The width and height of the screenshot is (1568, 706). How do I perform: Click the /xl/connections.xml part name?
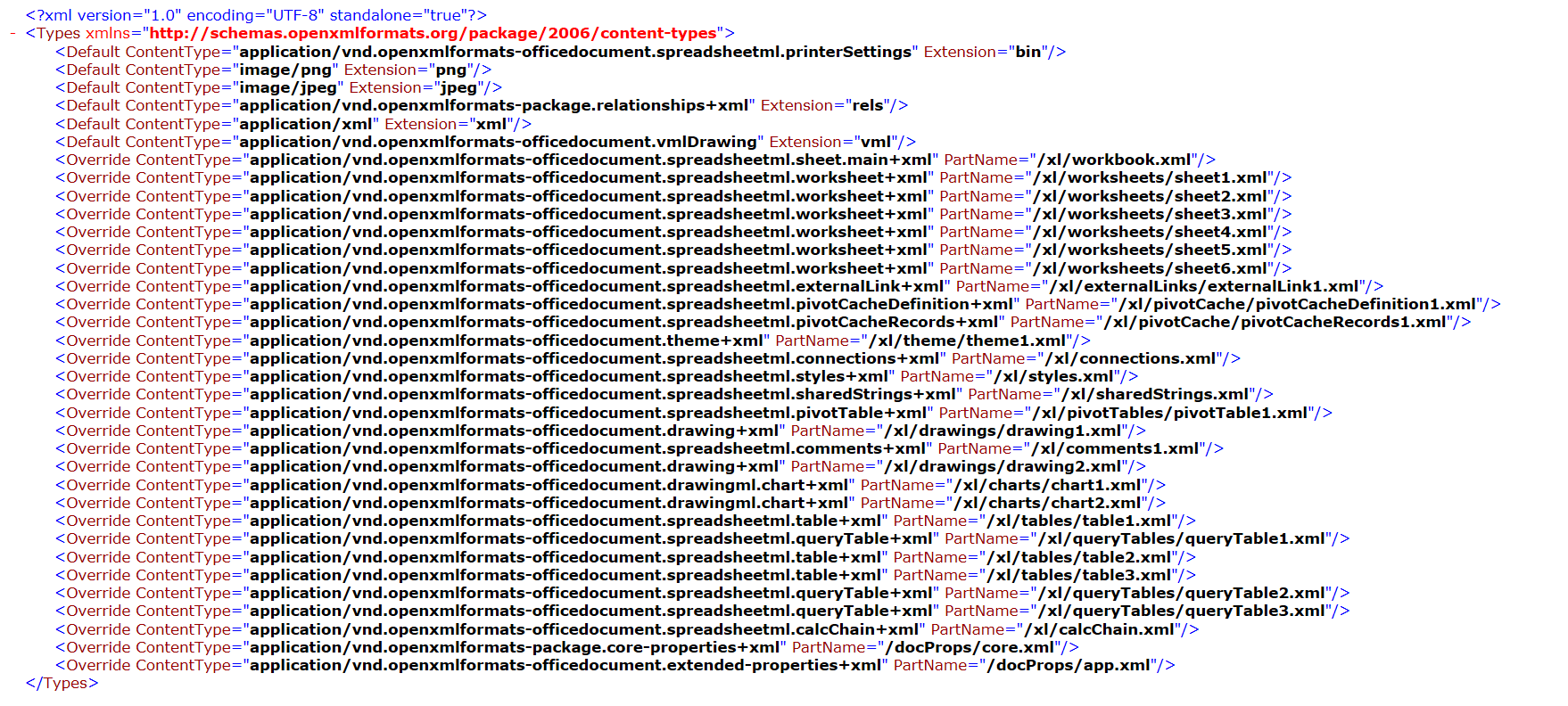(1131, 358)
